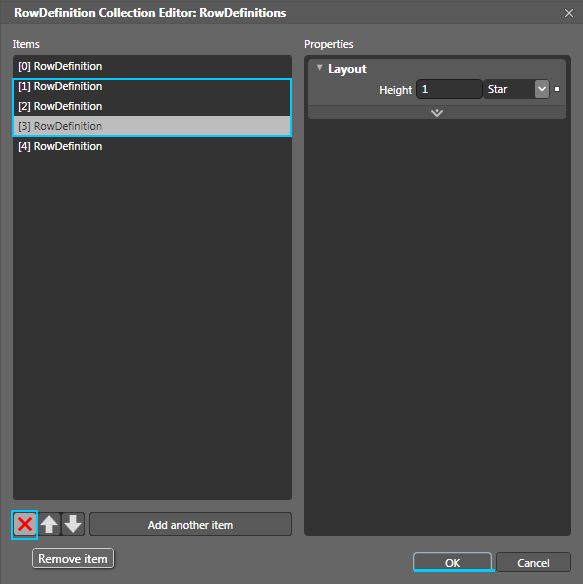Select the [1] RowDefinition item
This screenshot has height=584, width=583.
tap(152, 86)
